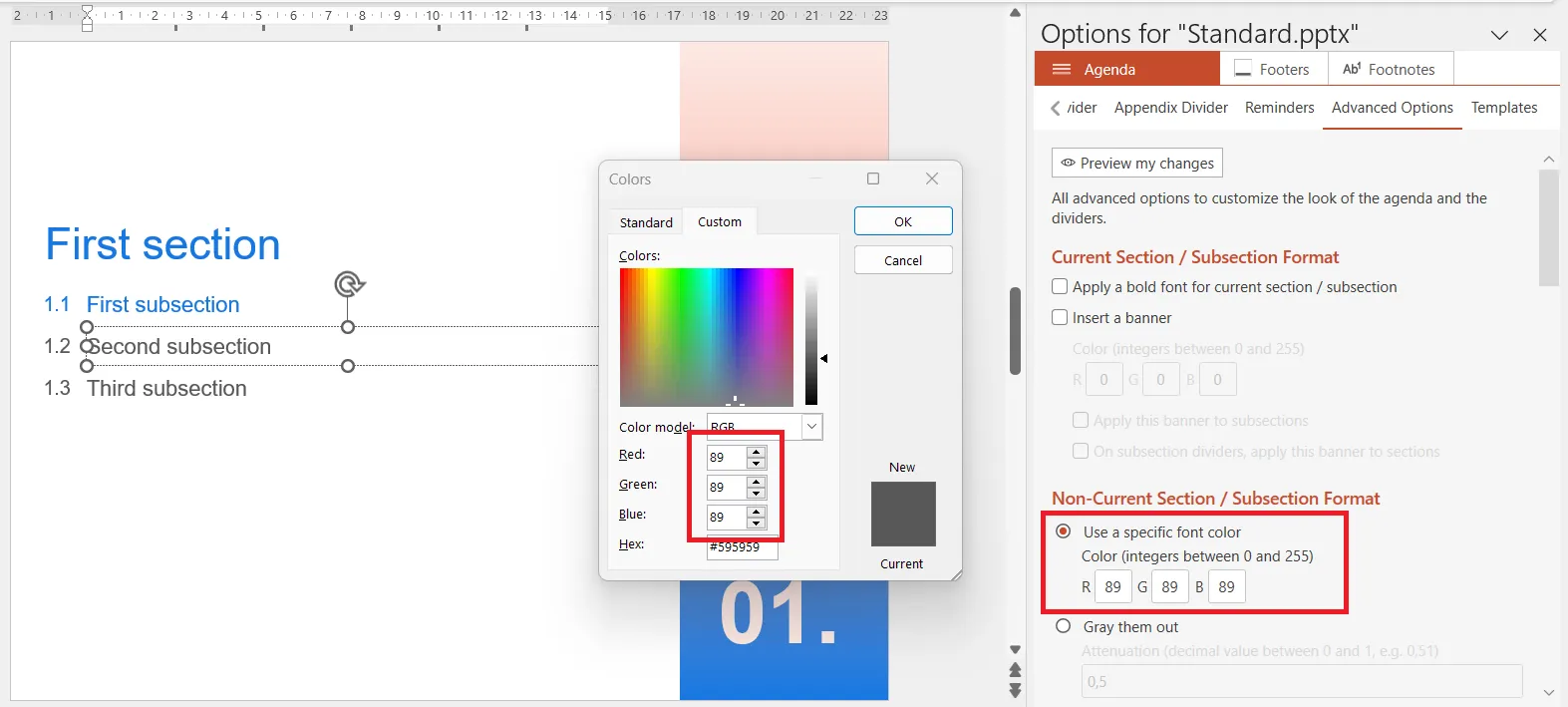Click the task pane vertical scrollbar
The height and width of the screenshot is (707, 1568).
pos(1548,227)
